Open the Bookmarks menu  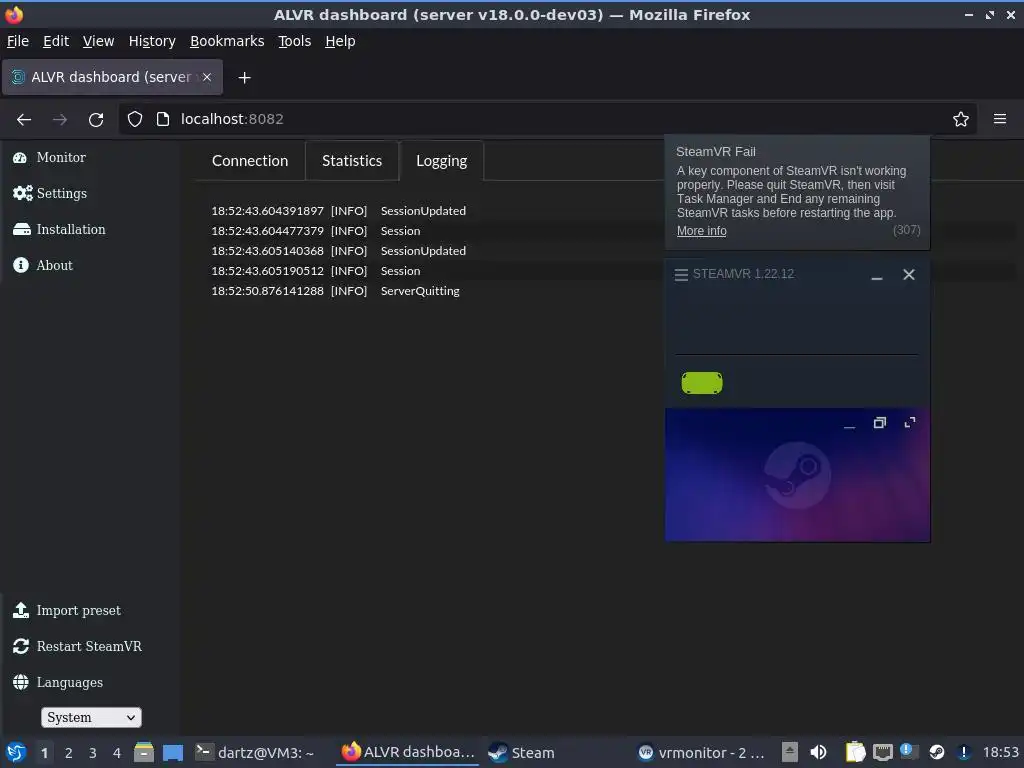point(227,41)
